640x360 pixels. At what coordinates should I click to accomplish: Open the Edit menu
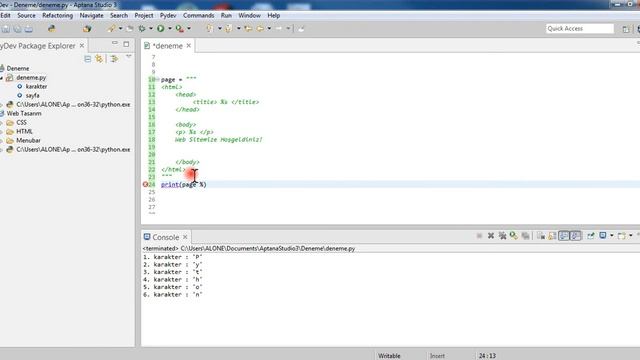(x=5, y=16)
